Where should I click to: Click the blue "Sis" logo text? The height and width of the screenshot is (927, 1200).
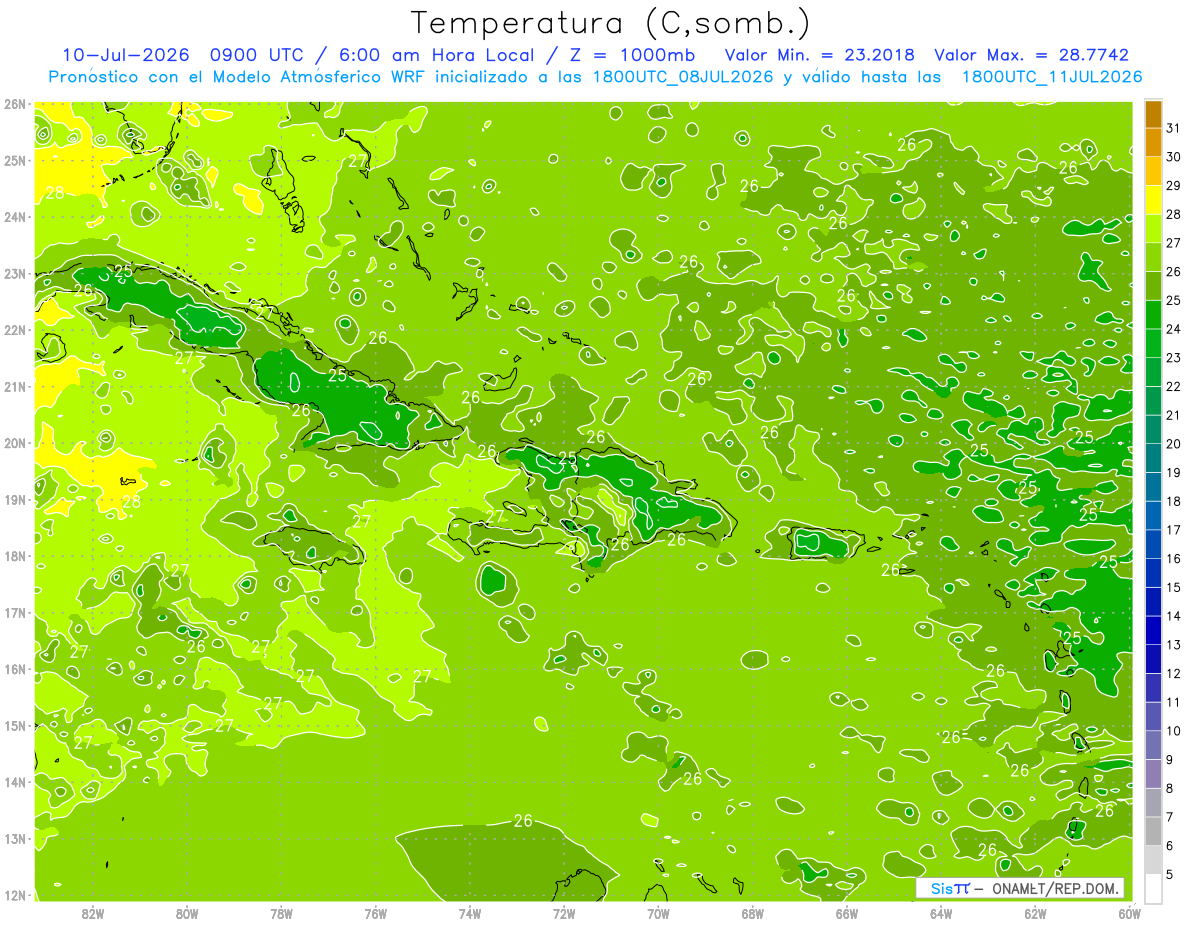coord(942,889)
